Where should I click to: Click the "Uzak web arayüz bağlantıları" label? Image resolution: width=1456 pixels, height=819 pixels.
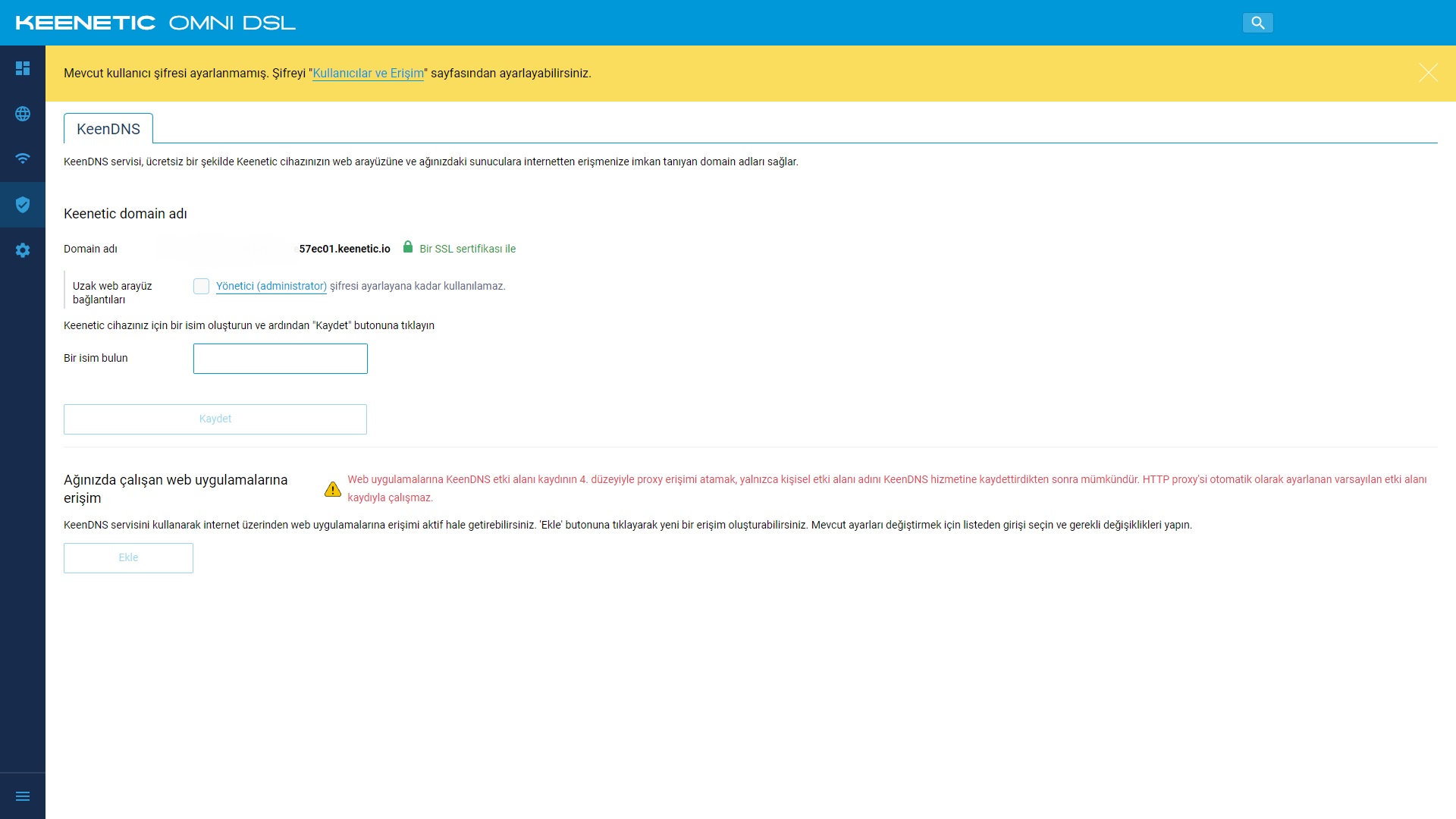coord(112,293)
